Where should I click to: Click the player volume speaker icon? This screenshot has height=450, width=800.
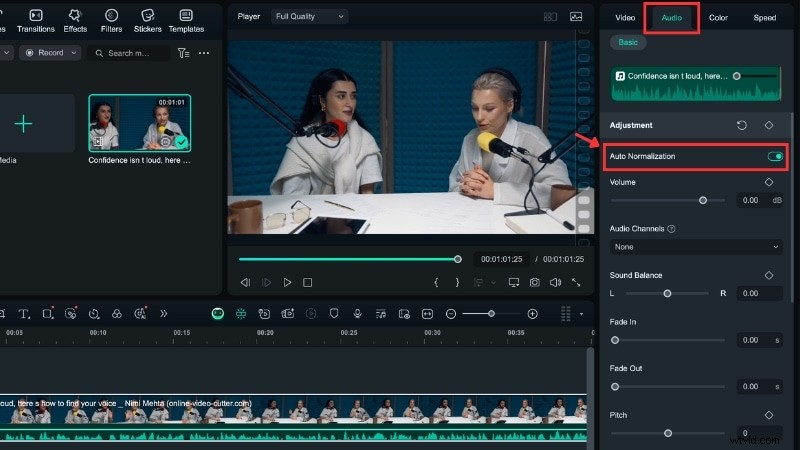[556, 283]
